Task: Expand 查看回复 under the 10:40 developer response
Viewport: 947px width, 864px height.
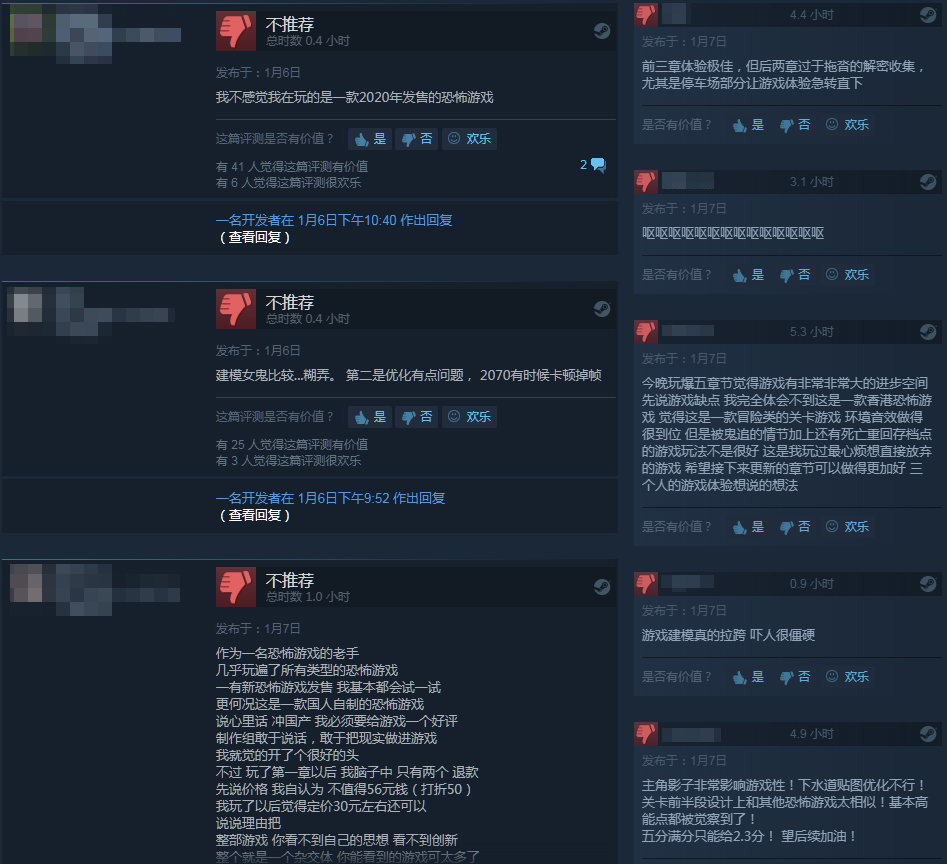Action: (x=254, y=237)
